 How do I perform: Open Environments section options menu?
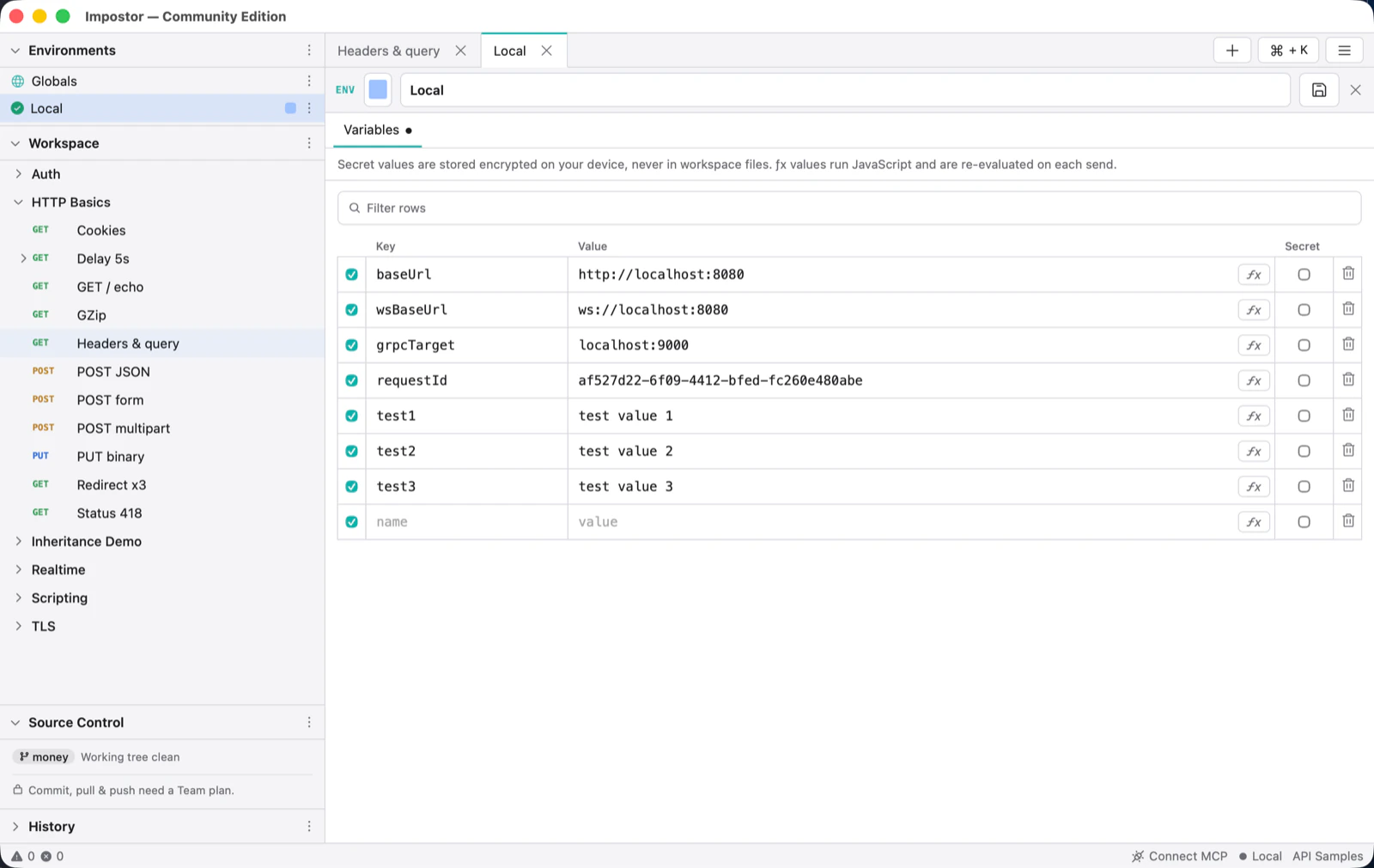pos(309,51)
